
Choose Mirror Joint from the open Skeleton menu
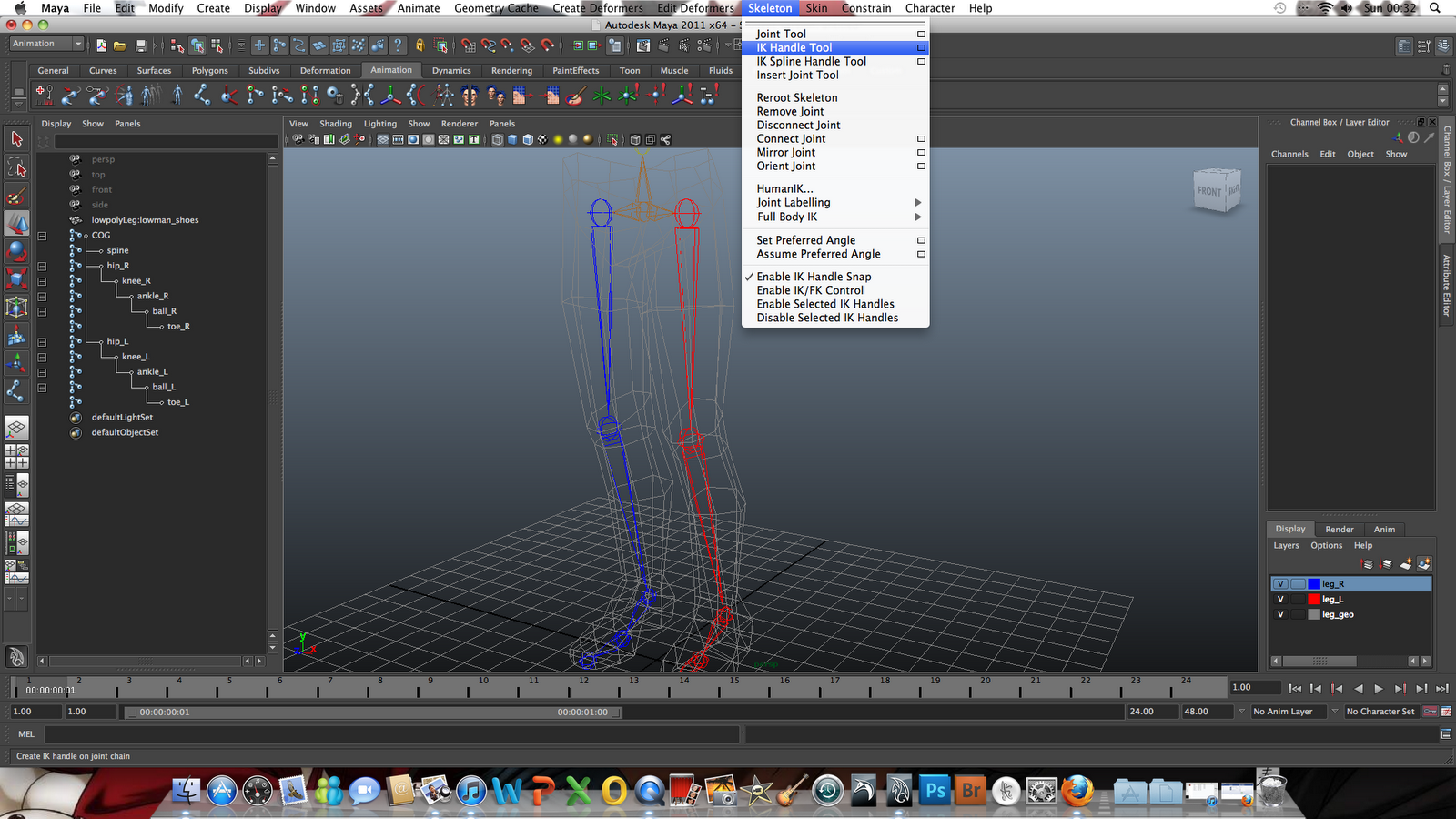[784, 152]
